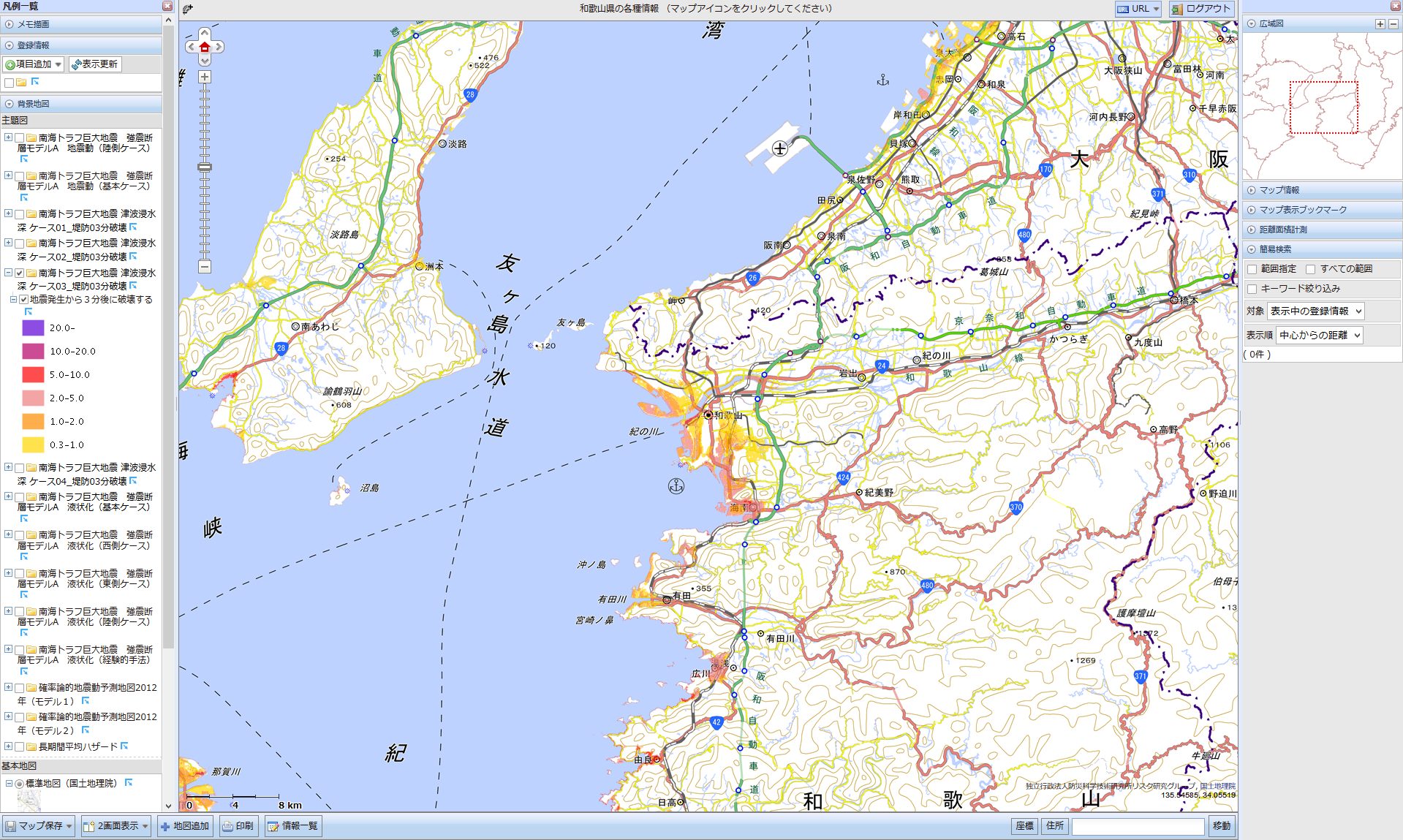This screenshot has width=1403, height=840.
Task: Click the 20.0- purple legend swatch
Action: coord(33,328)
